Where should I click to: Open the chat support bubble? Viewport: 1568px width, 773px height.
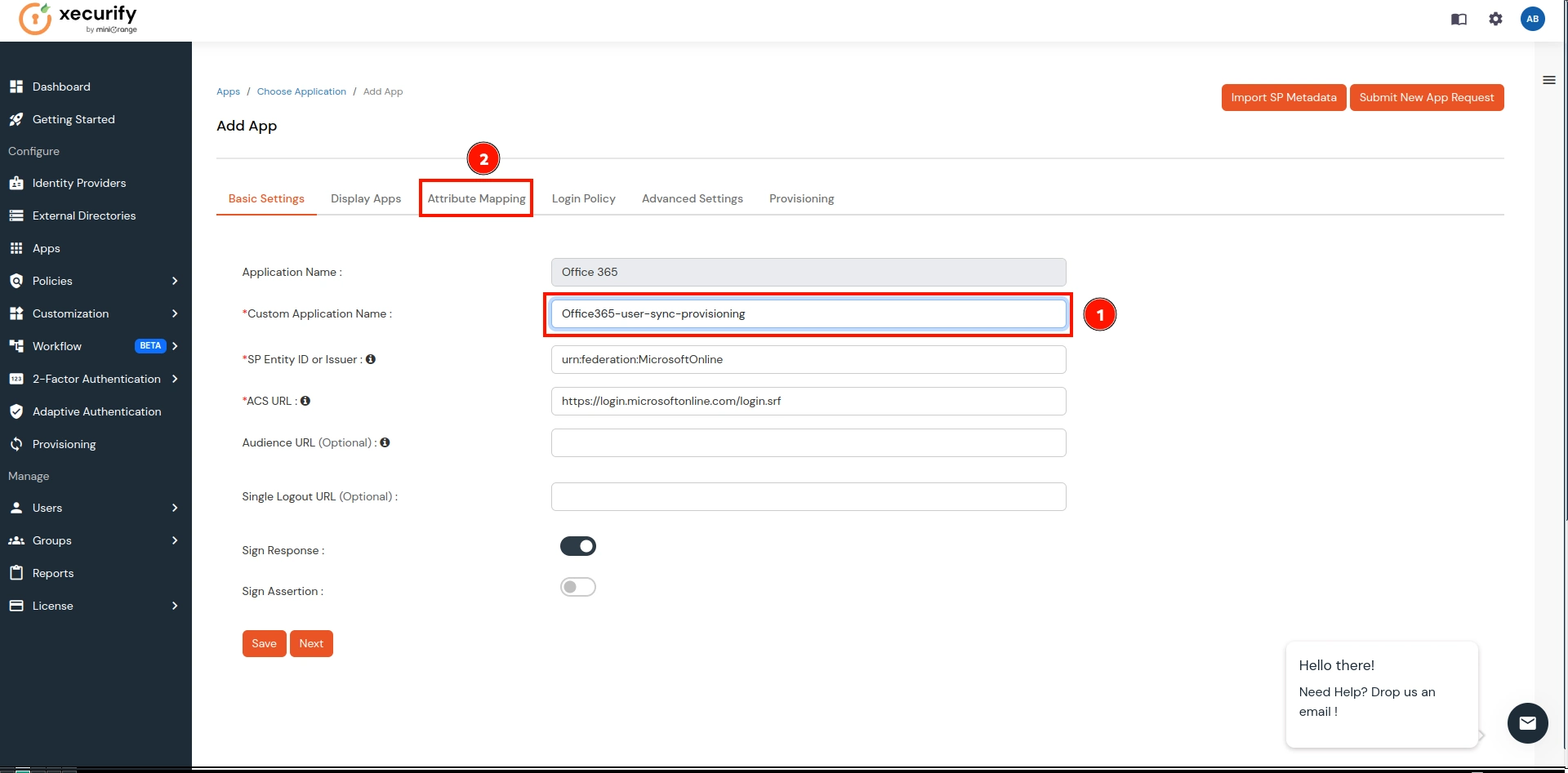[1527, 723]
